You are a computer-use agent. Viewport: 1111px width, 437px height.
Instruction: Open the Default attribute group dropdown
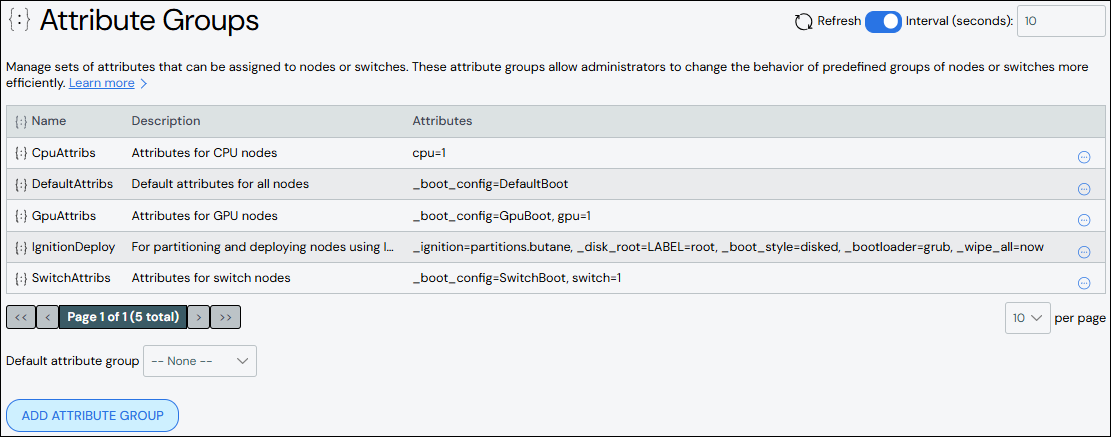tap(200, 361)
